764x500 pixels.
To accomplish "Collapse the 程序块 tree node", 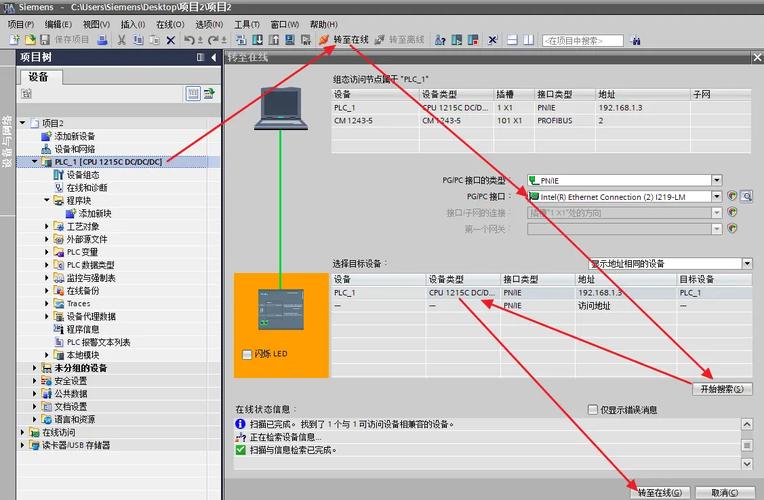I will pyautogui.click(x=47, y=200).
